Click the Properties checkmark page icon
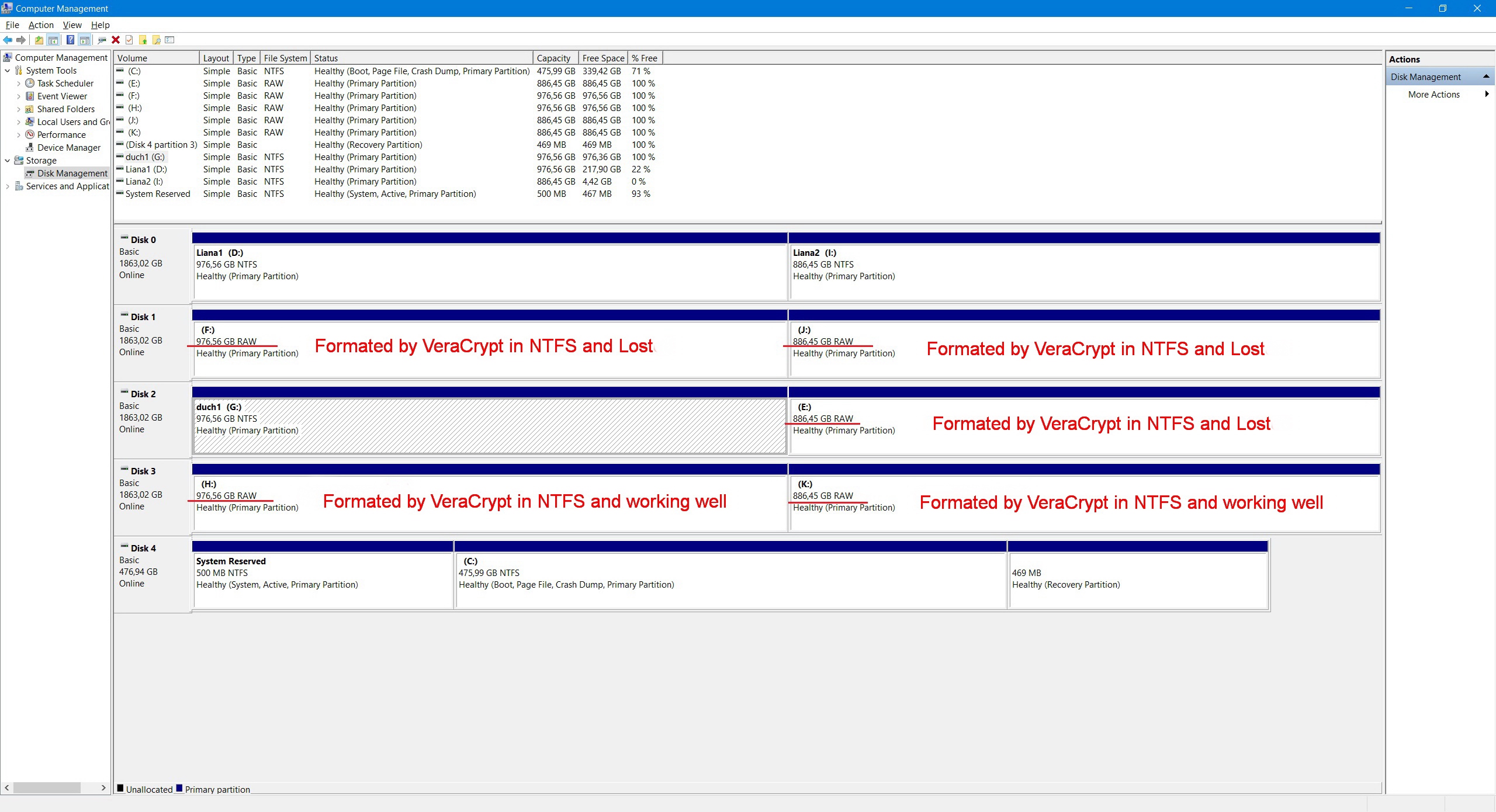 point(129,40)
